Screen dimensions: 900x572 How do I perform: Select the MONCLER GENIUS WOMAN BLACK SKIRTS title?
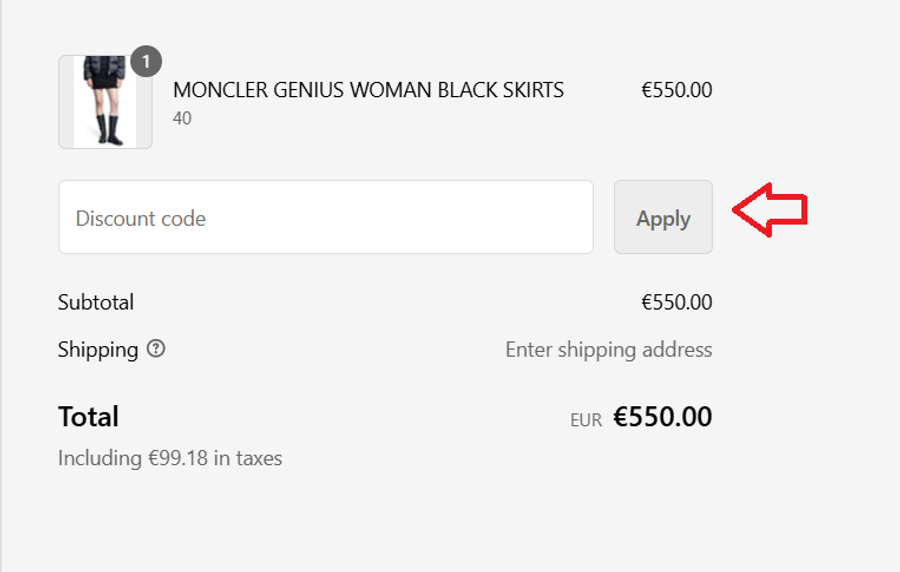(368, 90)
